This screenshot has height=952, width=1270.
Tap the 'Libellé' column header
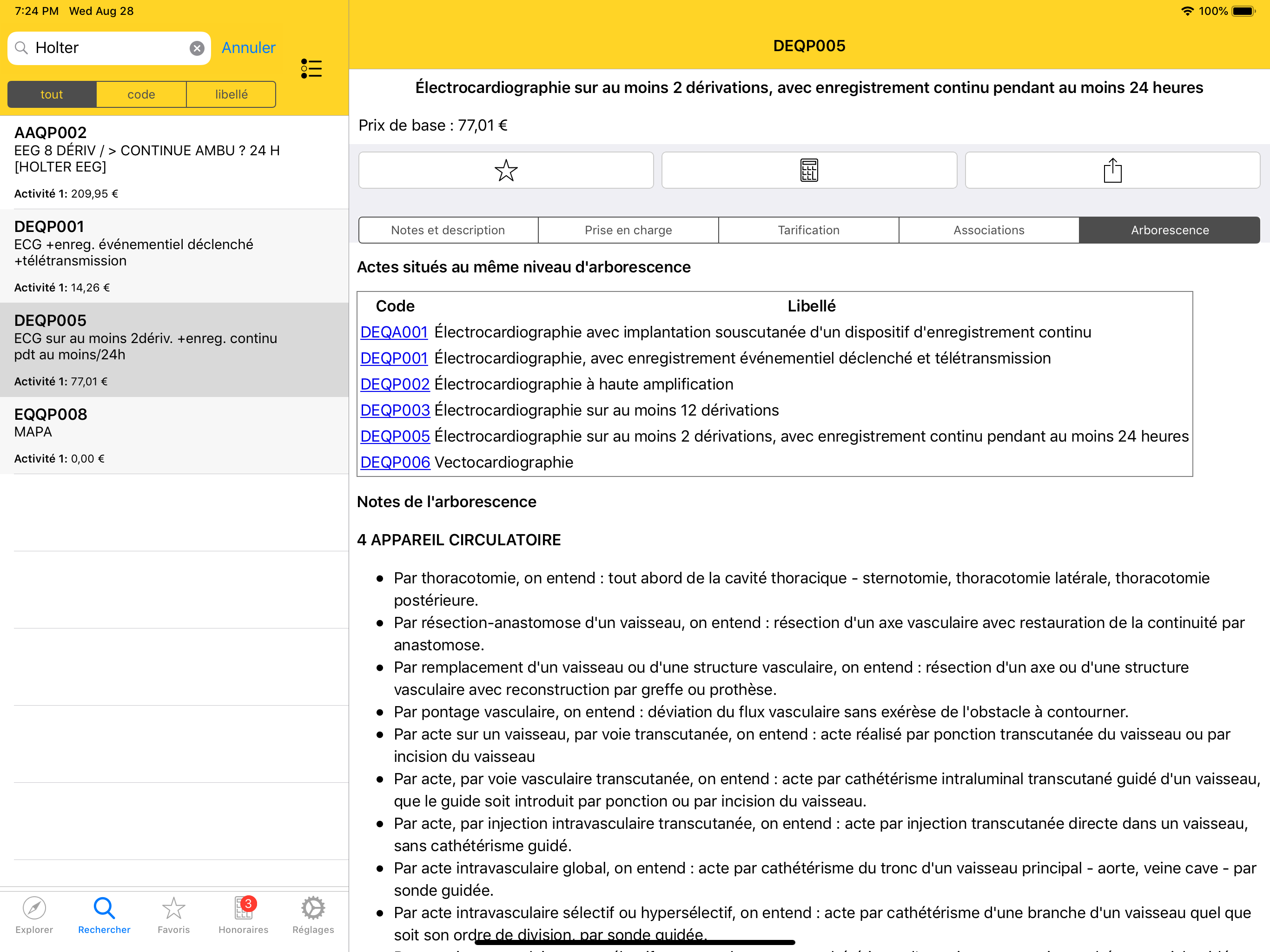pyautogui.click(x=811, y=307)
